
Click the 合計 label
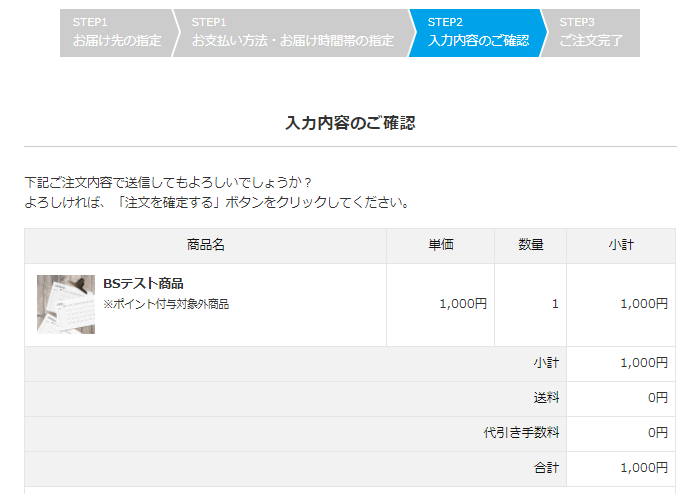point(546,468)
